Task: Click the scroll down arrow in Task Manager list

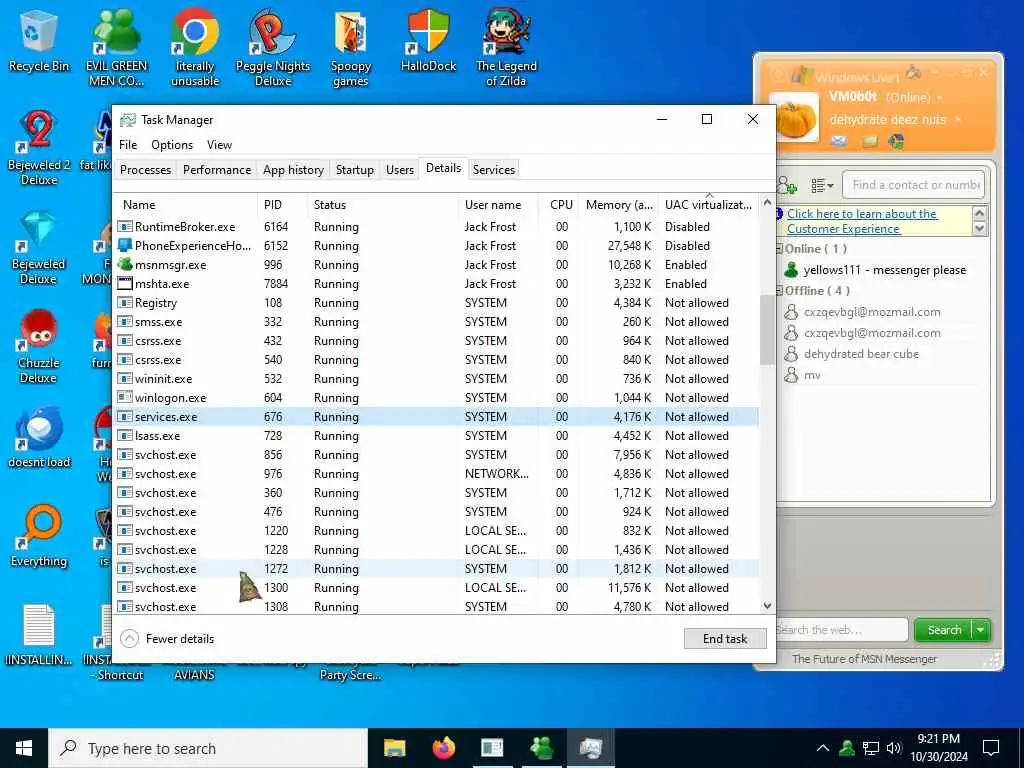Action: click(x=767, y=606)
